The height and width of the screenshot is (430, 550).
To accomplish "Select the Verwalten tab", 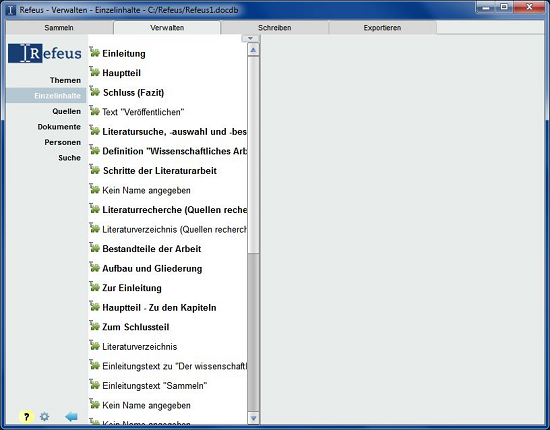I will [167, 28].
